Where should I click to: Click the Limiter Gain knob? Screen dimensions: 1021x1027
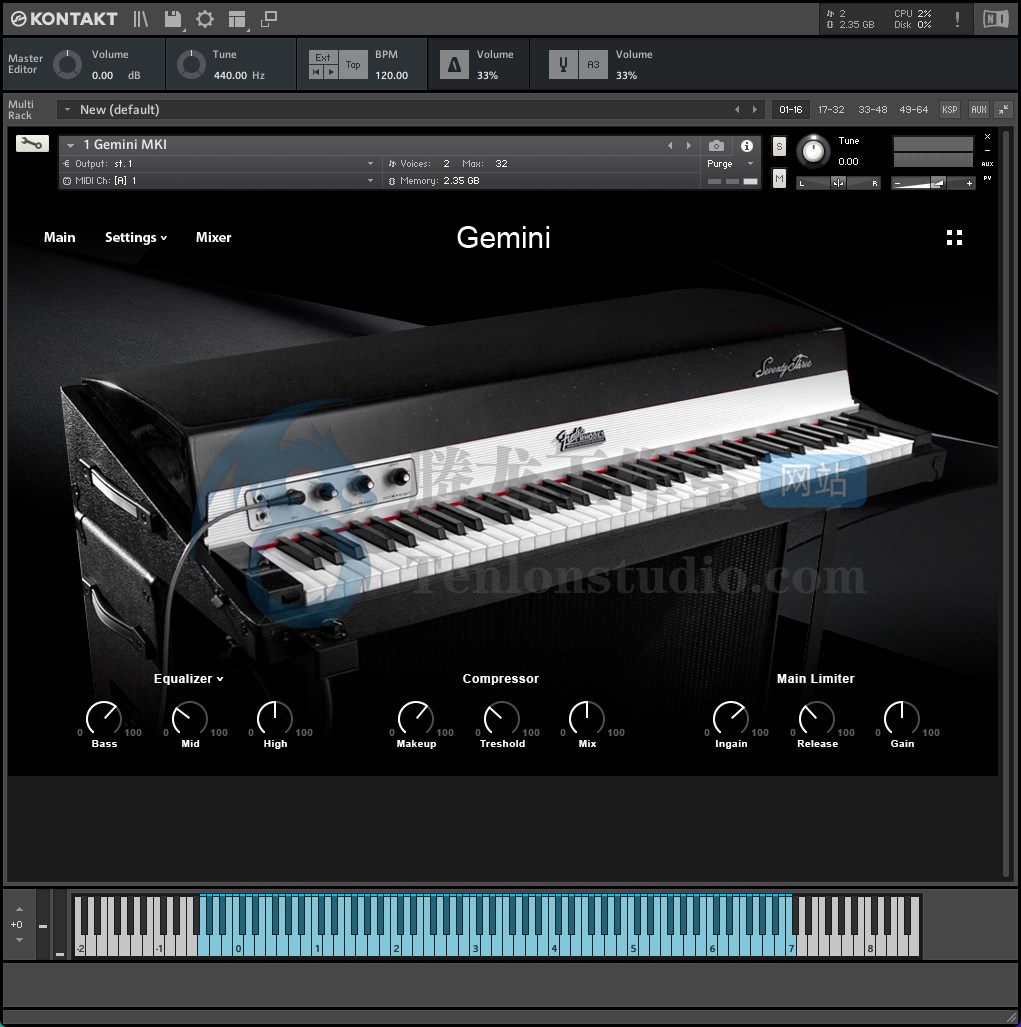(x=902, y=719)
